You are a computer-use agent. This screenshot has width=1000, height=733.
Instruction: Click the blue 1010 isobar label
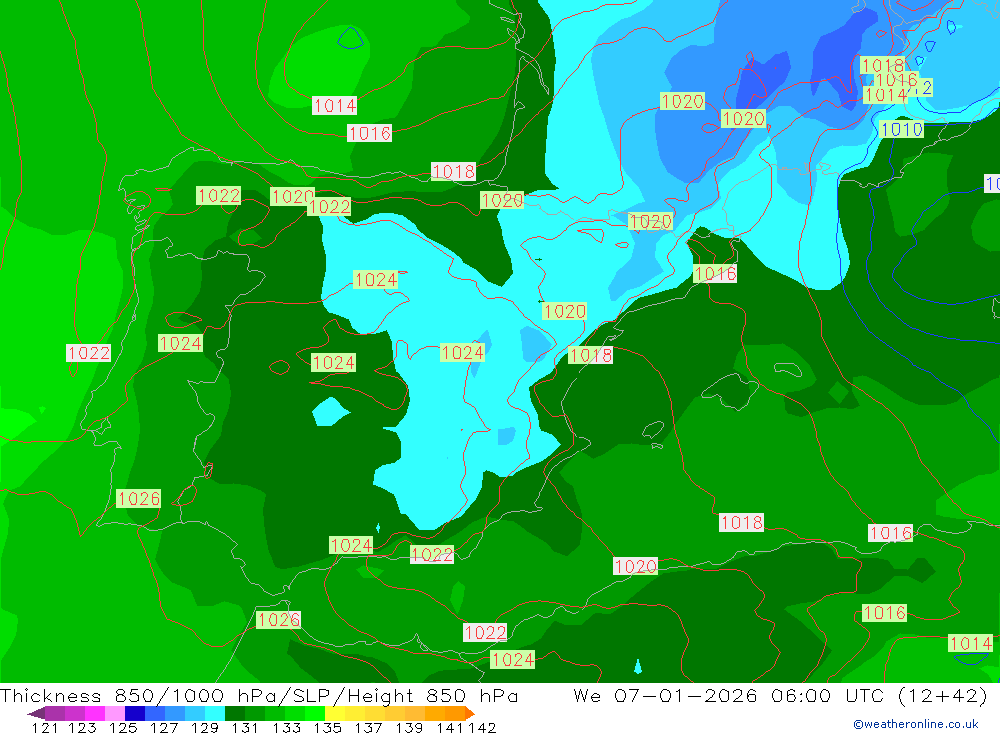coord(901,130)
